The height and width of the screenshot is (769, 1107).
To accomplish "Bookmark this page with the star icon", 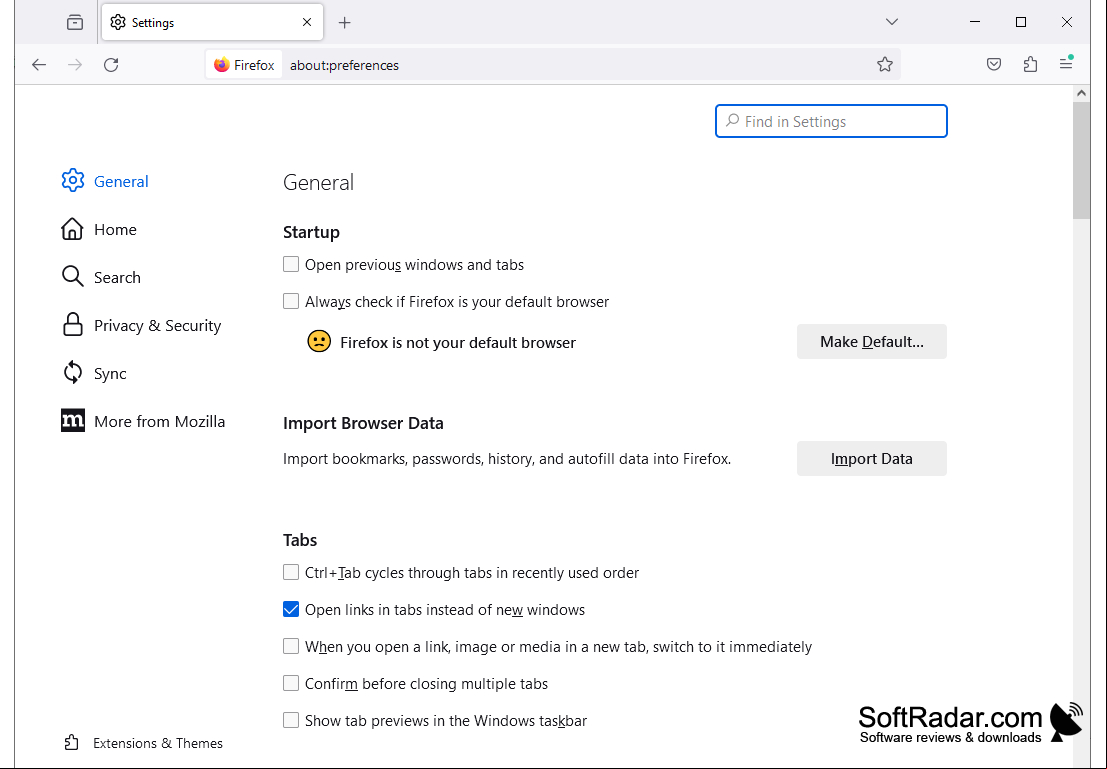I will pos(885,65).
